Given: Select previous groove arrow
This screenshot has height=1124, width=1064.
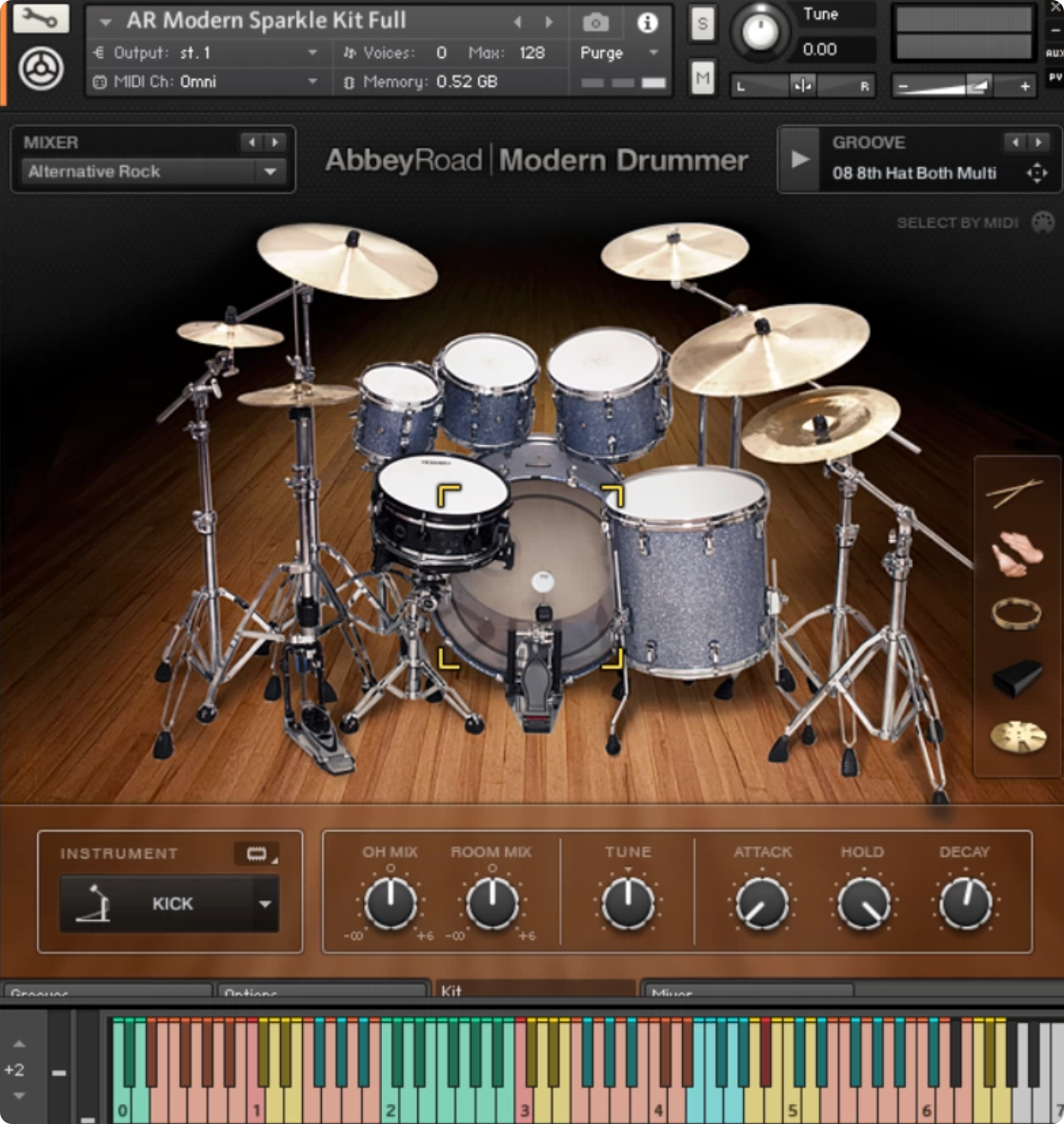Looking at the screenshot, I should pyautogui.click(x=1015, y=142).
